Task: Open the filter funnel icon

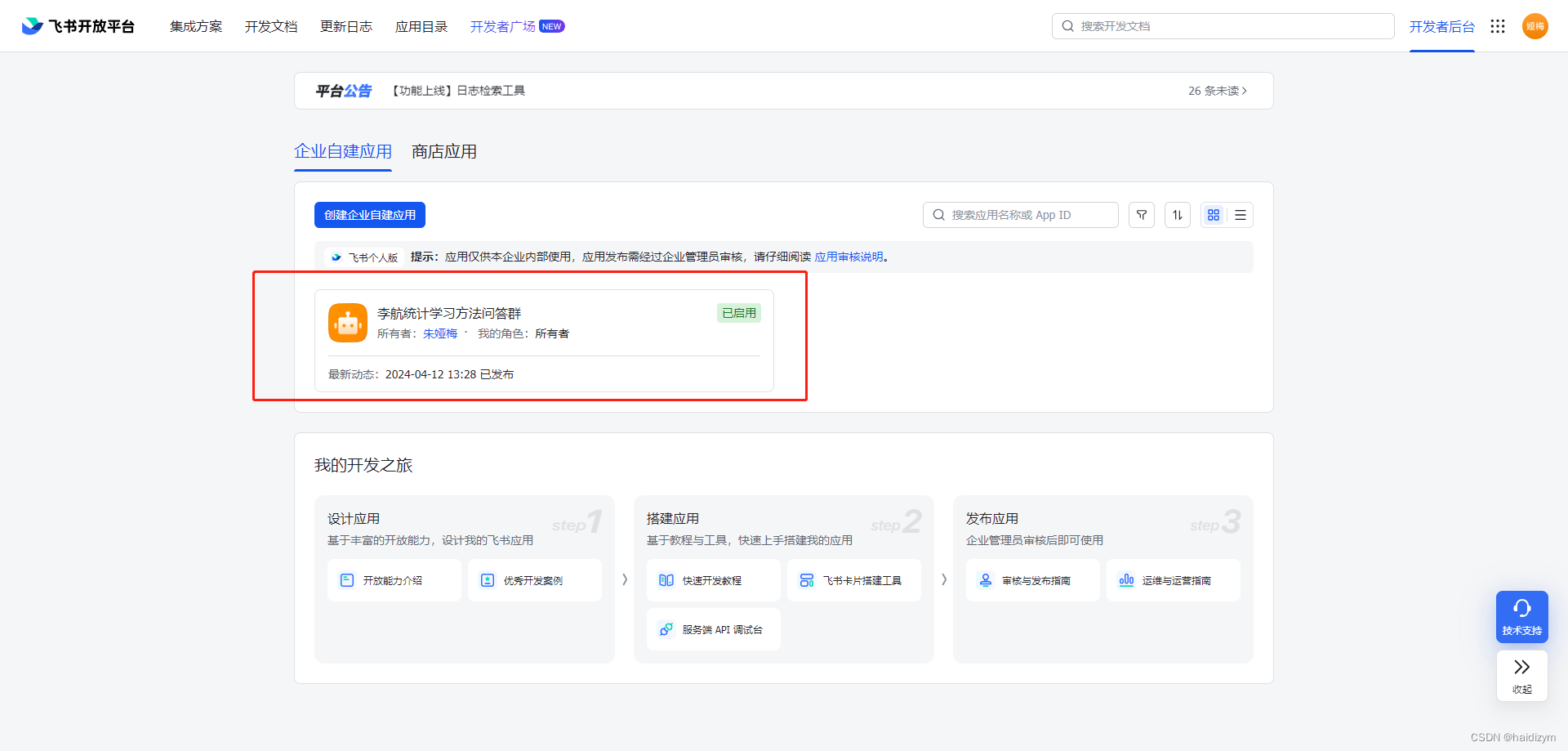Action: click(1142, 215)
